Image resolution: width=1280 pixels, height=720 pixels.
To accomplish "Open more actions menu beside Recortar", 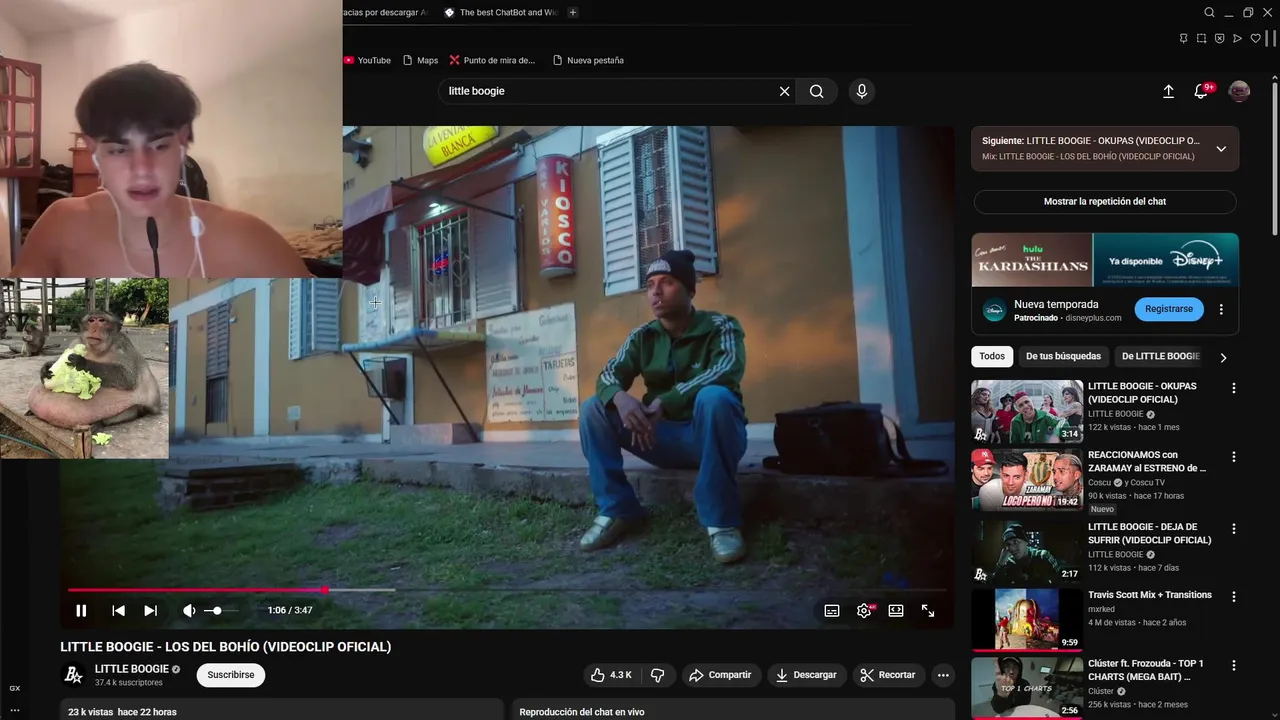I will click(943, 675).
